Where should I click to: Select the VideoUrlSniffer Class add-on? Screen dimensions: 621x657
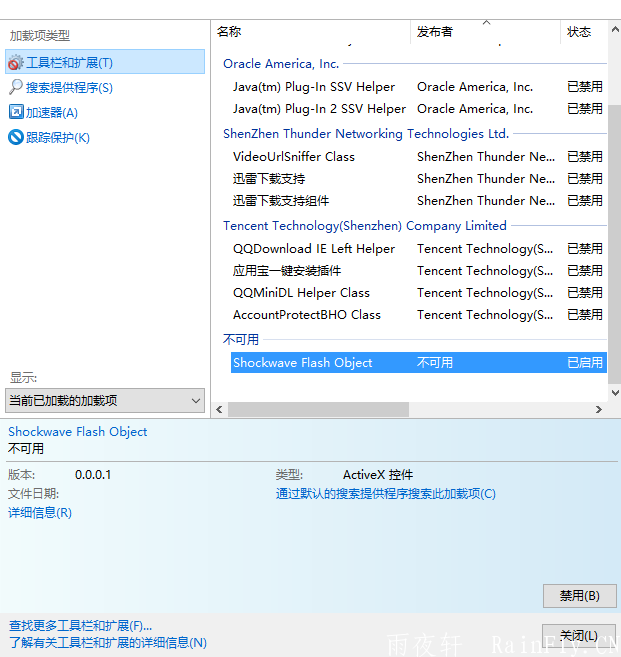[x=294, y=157]
